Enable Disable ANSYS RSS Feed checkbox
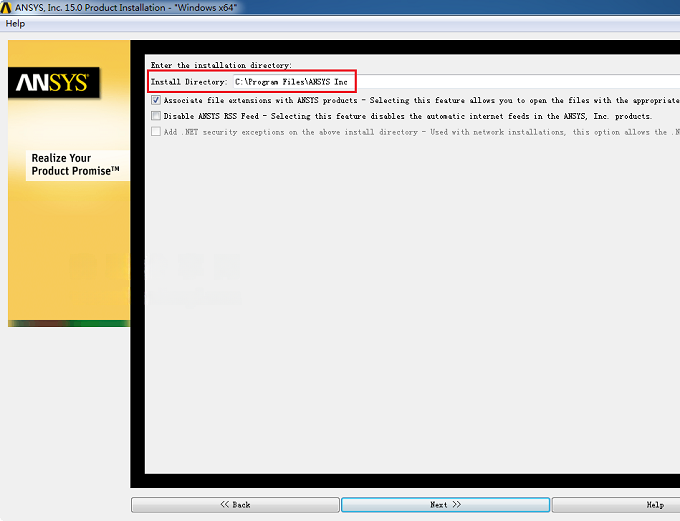 tap(156, 116)
